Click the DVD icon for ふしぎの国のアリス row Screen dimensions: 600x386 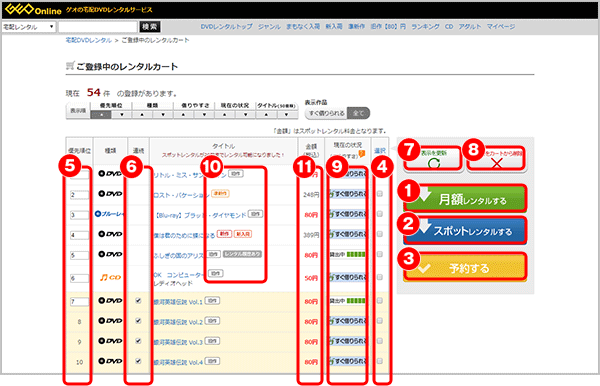[110, 254]
